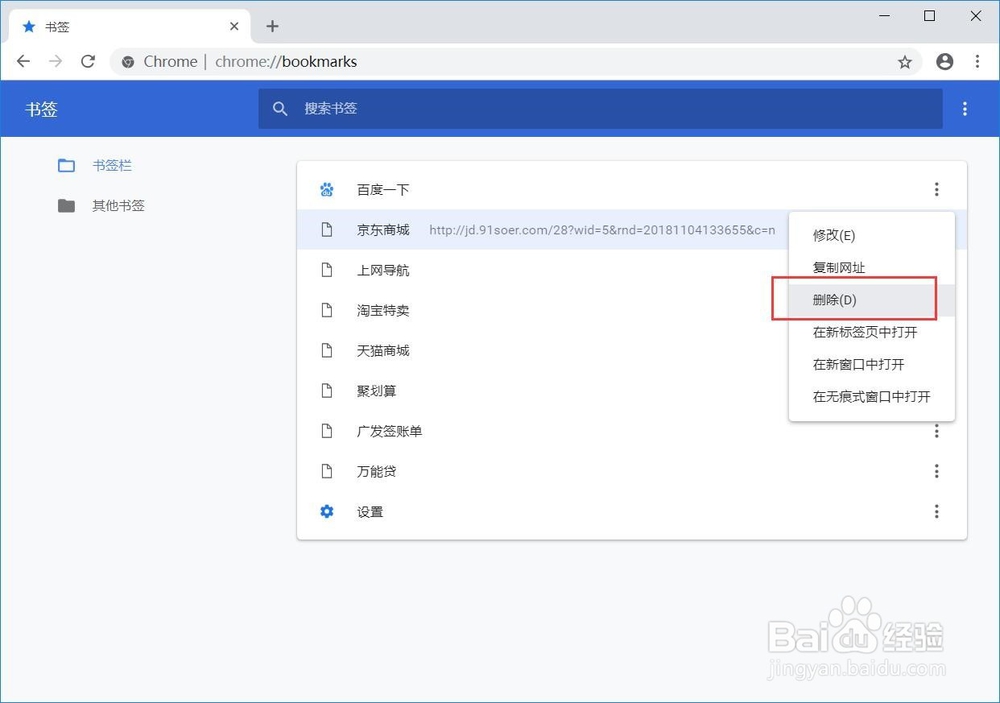The image size is (1000, 703).
Task: Click the page icon next to 广发签账单
Action: (327, 431)
